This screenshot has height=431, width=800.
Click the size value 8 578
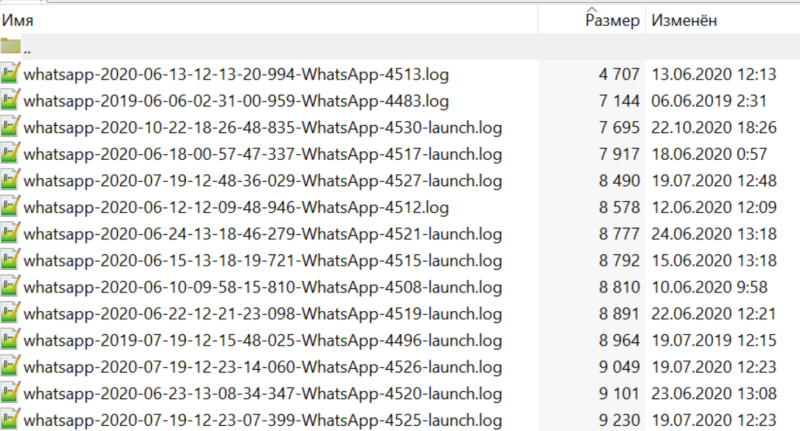(619, 207)
